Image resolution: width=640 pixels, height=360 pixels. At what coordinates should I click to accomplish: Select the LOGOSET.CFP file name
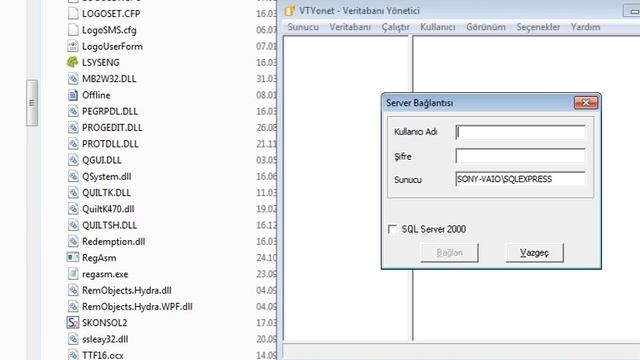point(111,13)
